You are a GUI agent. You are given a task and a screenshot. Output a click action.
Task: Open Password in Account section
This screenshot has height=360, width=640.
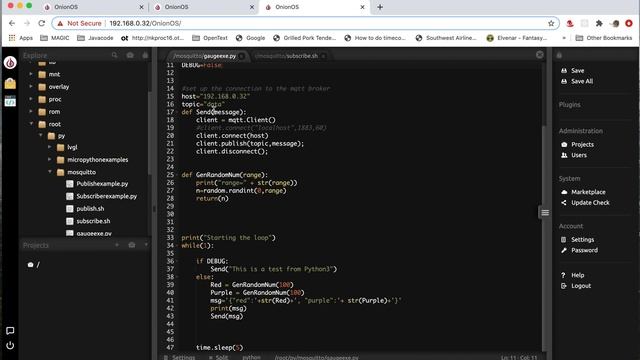[x=584, y=250]
